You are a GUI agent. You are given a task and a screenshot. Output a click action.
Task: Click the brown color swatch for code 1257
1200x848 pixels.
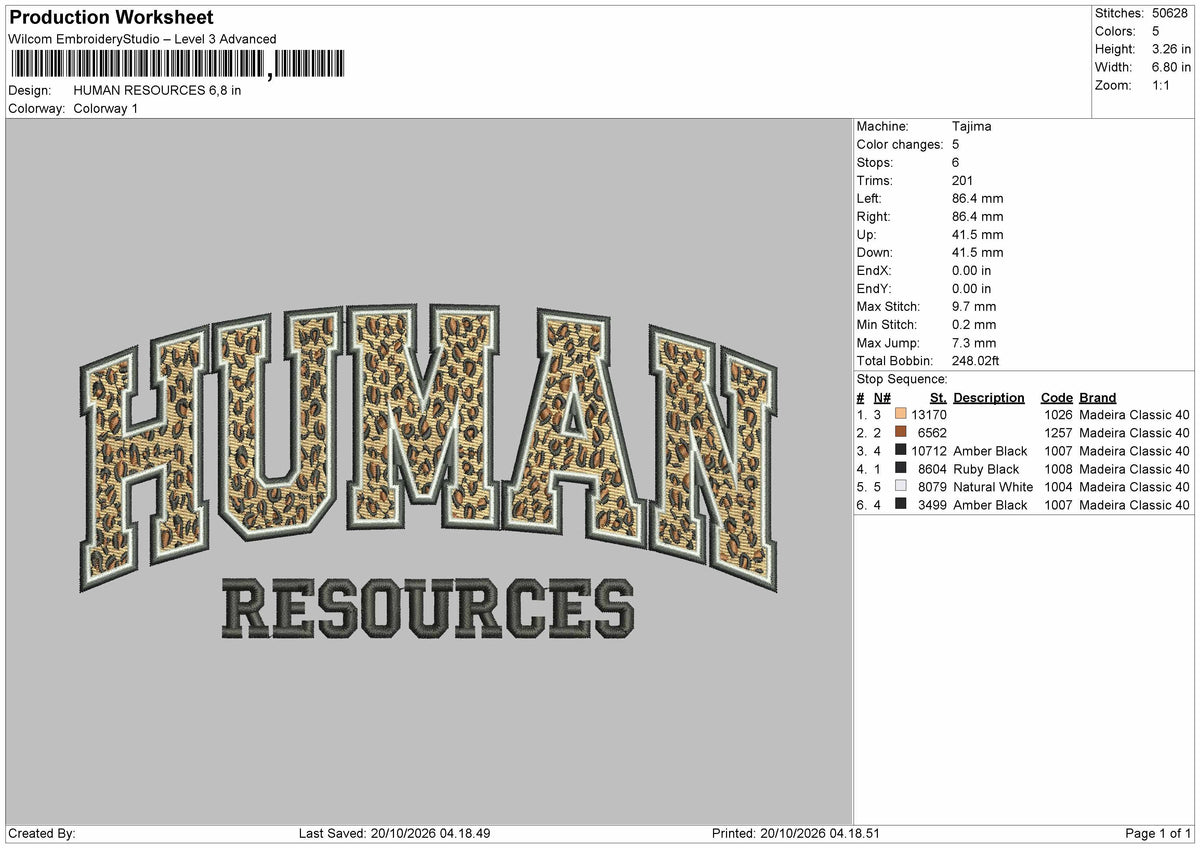[901, 433]
